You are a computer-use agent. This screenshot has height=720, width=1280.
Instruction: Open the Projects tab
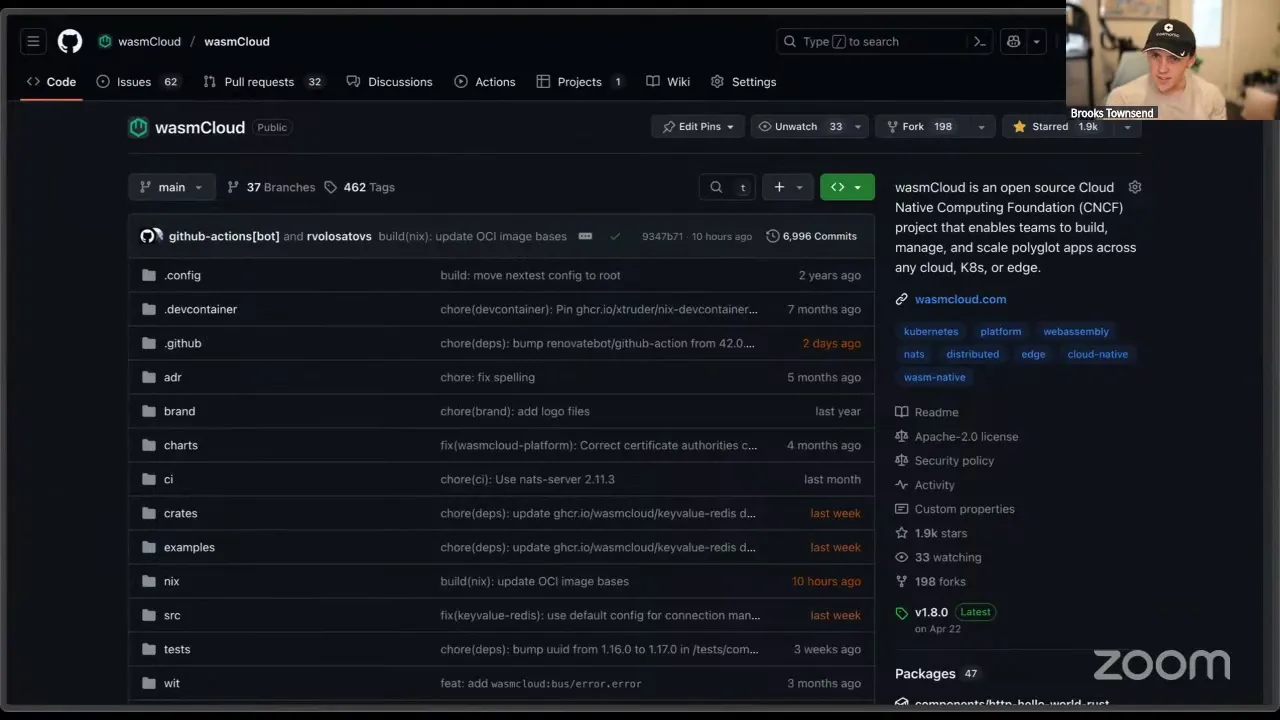point(581,82)
